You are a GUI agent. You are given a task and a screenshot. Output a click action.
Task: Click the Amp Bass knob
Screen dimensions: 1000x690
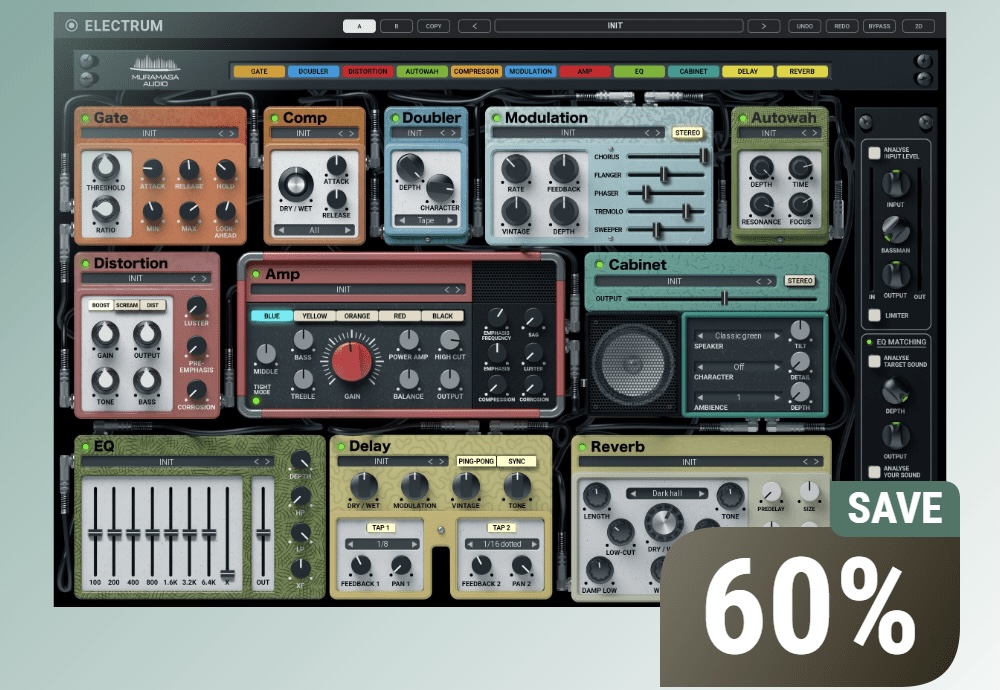click(302, 340)
